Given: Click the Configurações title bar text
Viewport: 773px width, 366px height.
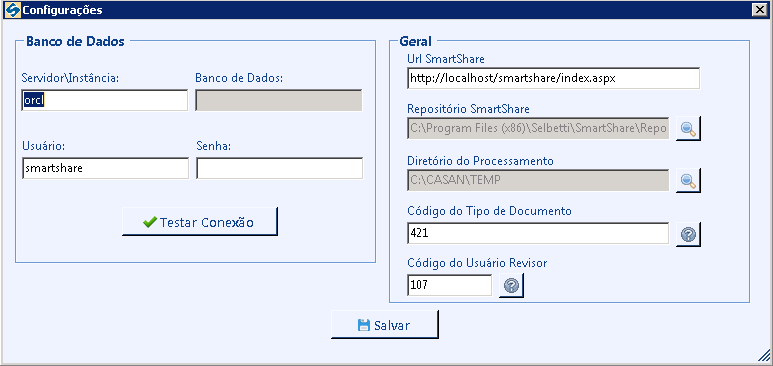Looking at the screenshot, I should (63, 10).
